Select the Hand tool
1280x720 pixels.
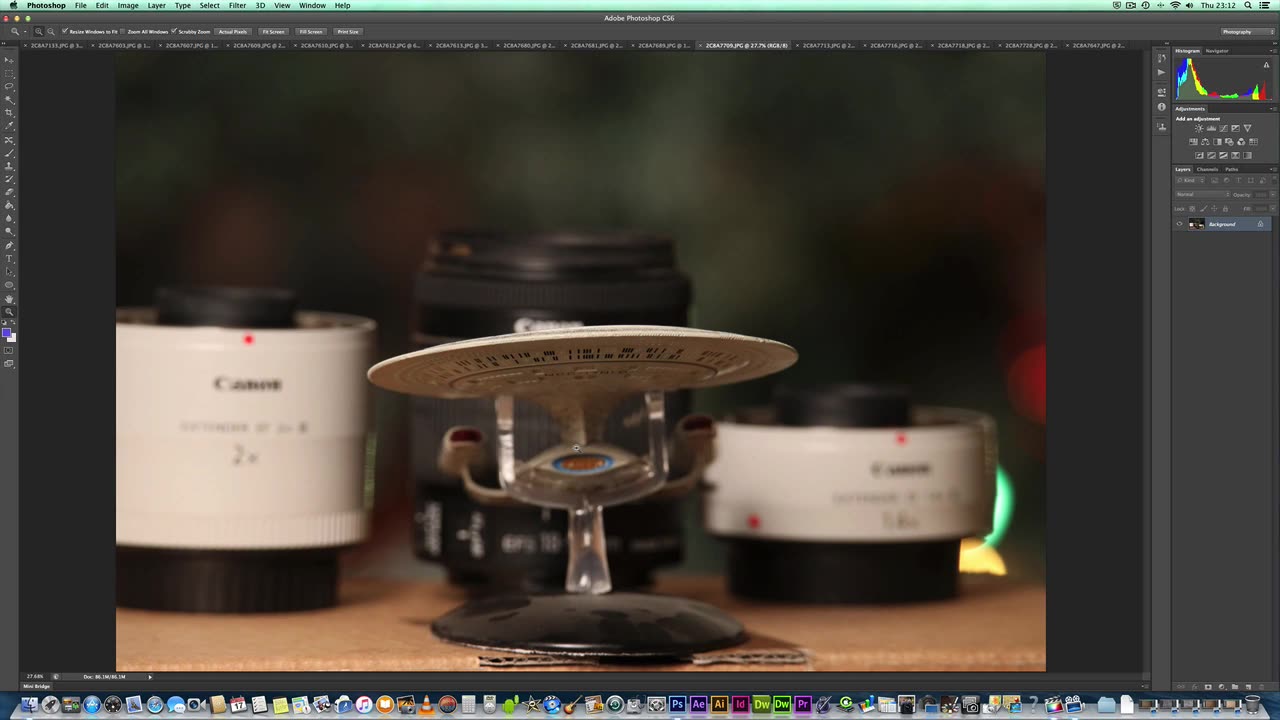click(10, 299)
